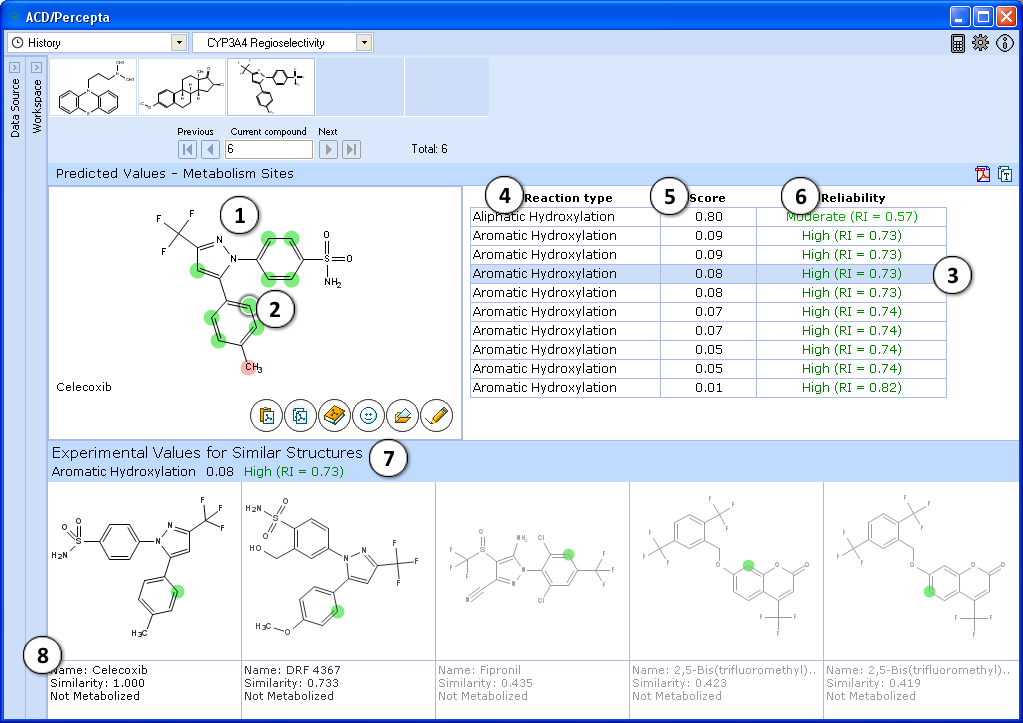This screenshot has height=723, width=1023.
Task: Go to the first compound
Action: click(x=187, y=149)
